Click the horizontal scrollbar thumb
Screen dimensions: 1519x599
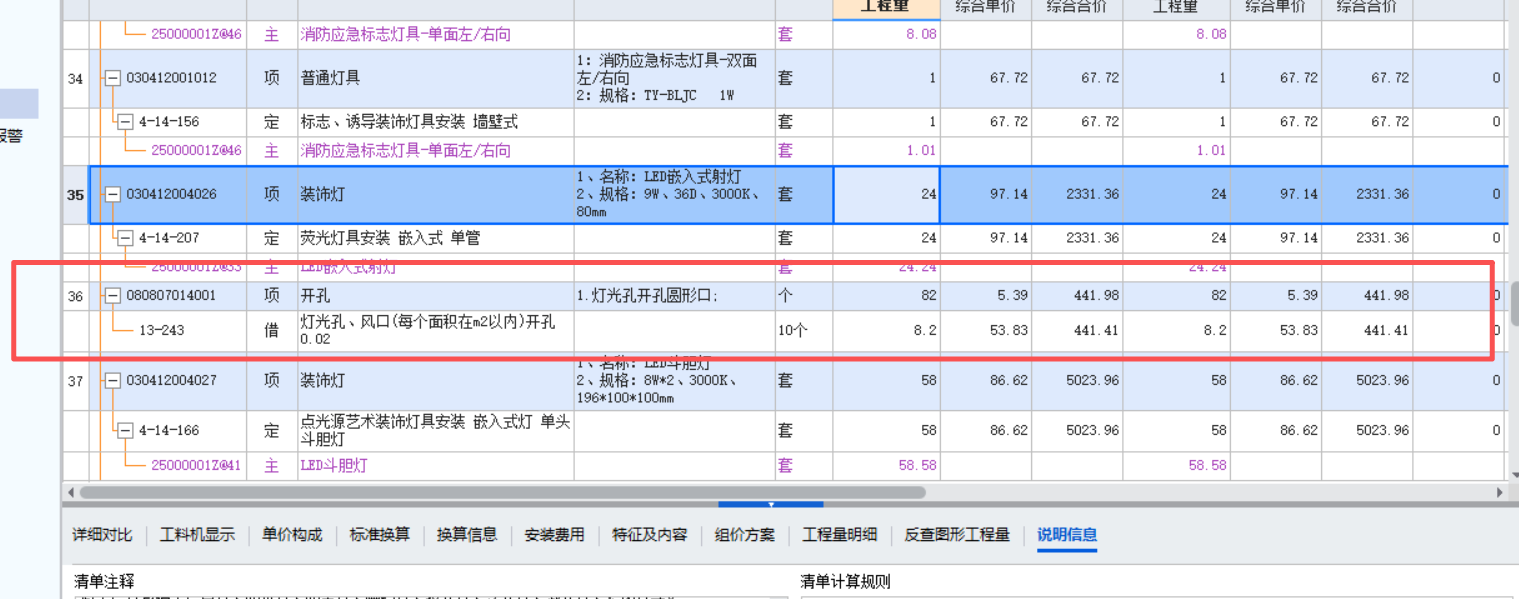[x=503, y=493]
